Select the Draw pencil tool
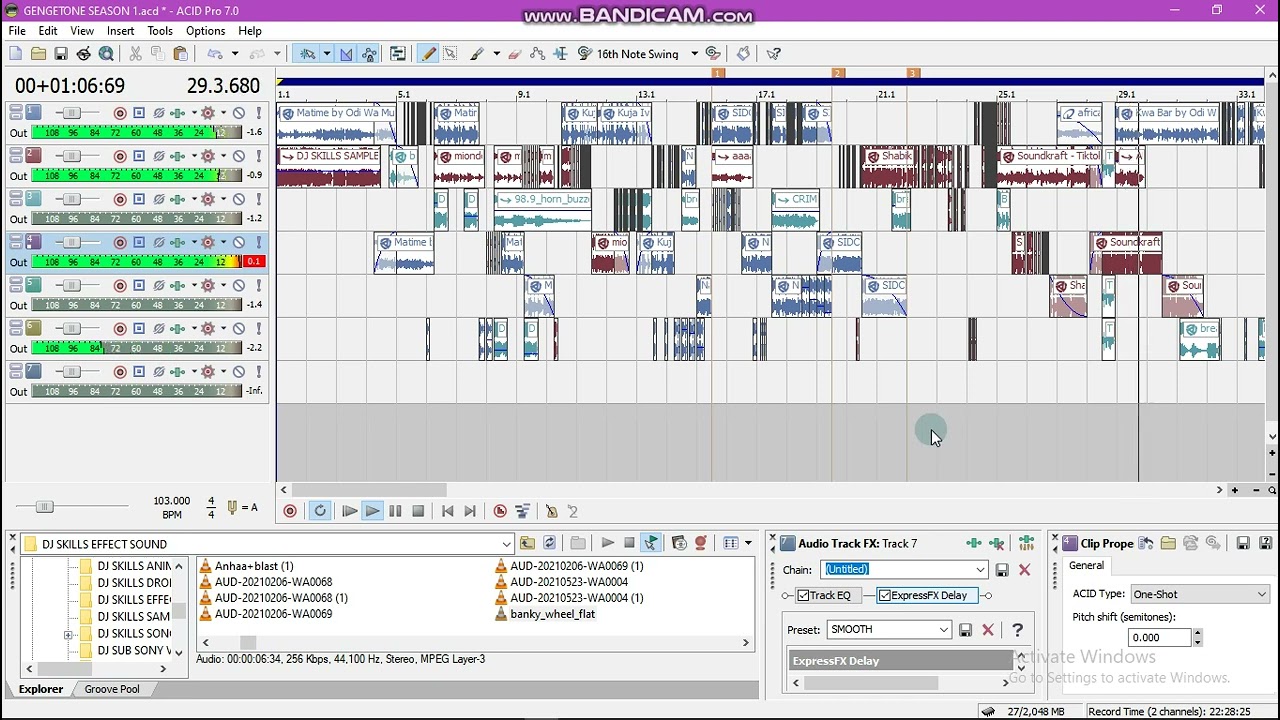 [428, 54]
